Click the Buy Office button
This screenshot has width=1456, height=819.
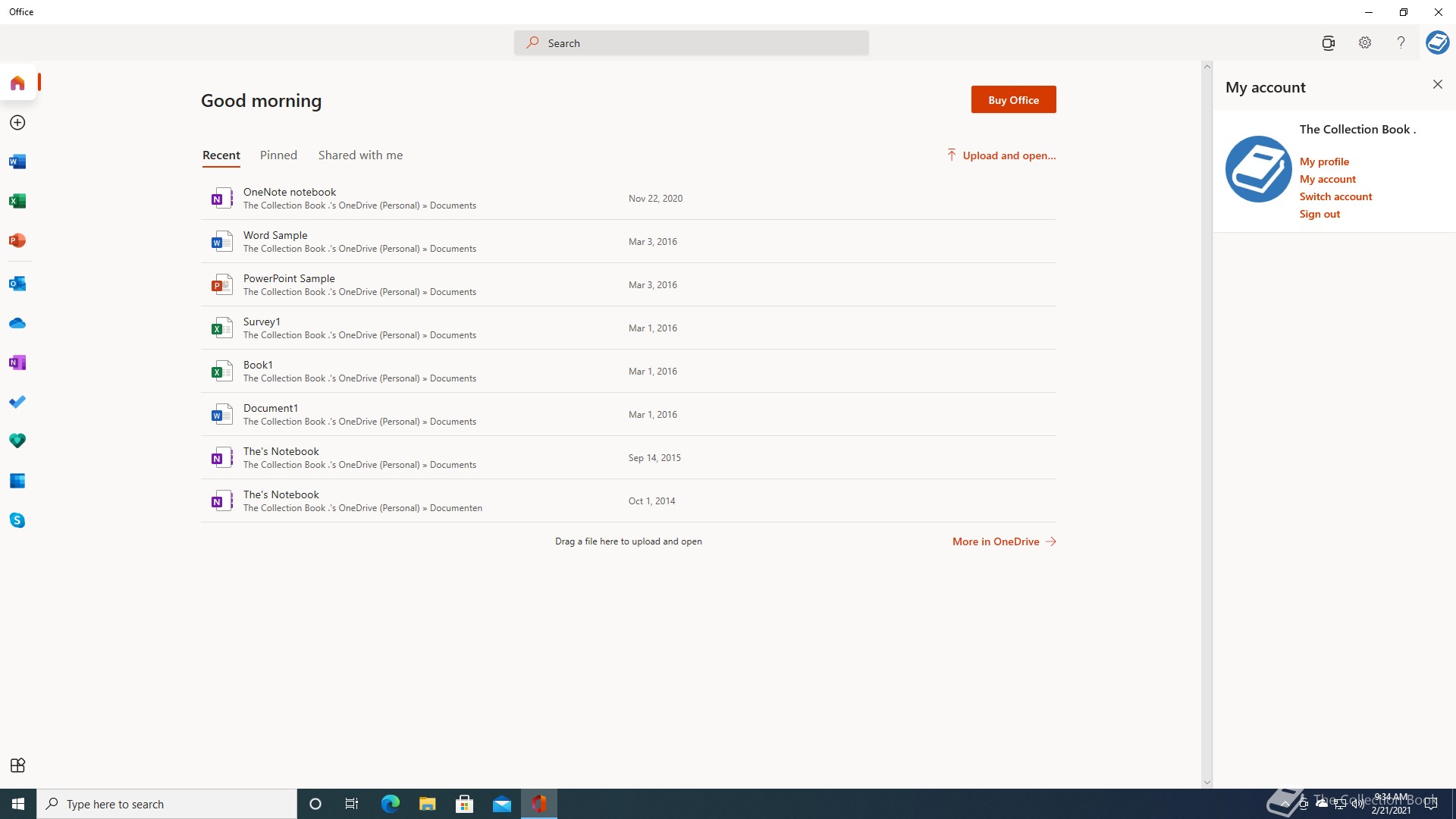[1013, 99]
